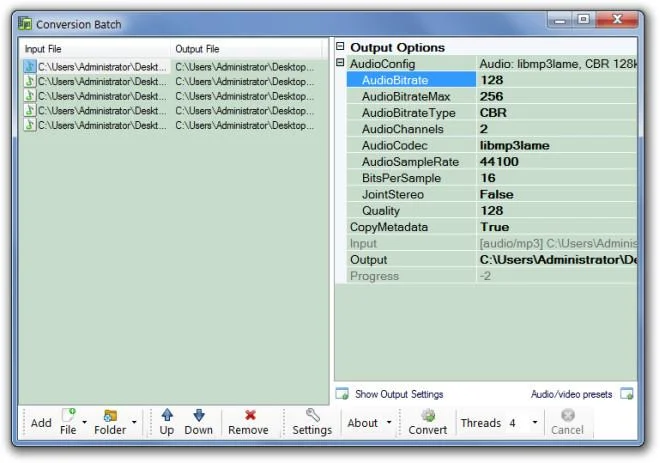Open the Add File dropdown arrow
660x463 pixels.
(x=85, y=422)
